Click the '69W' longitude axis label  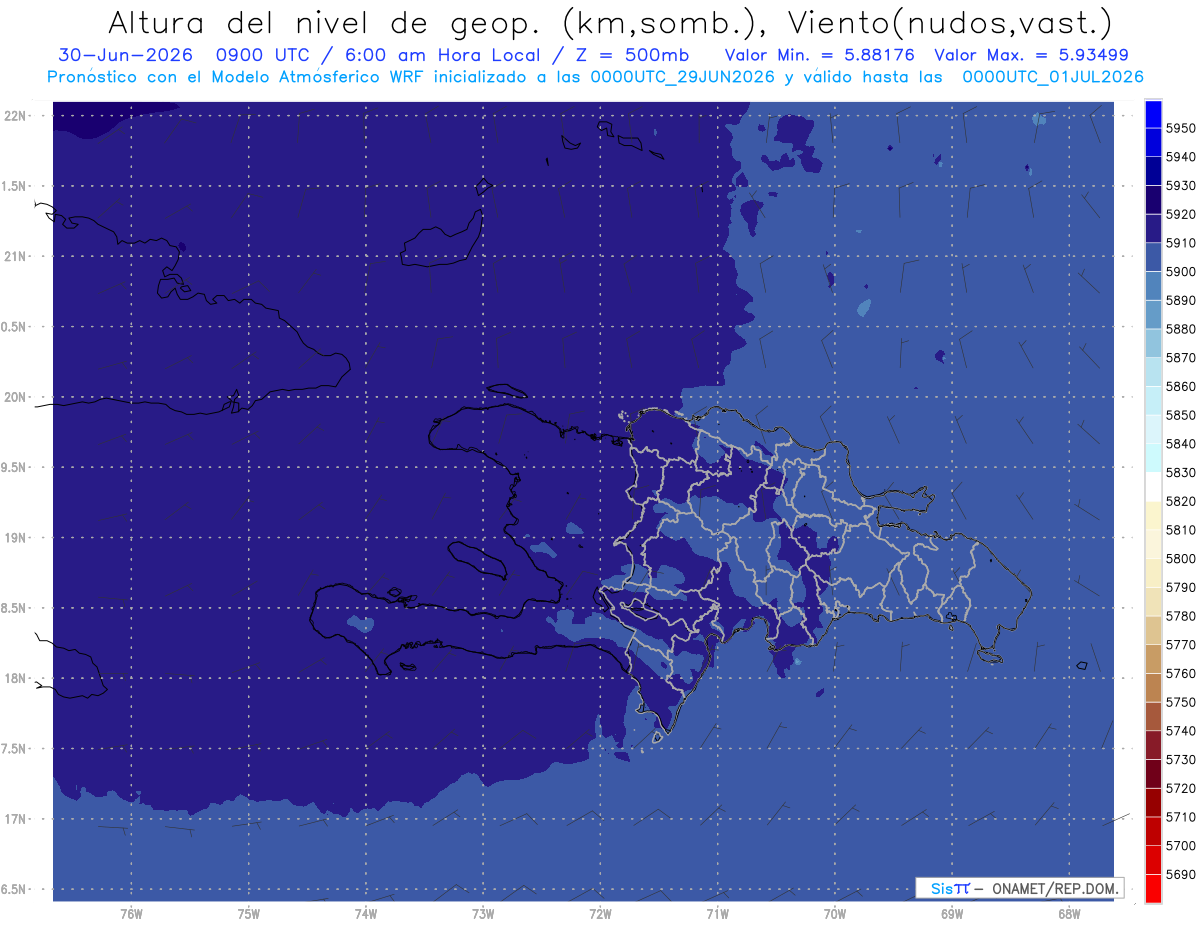tap(952, 914)
